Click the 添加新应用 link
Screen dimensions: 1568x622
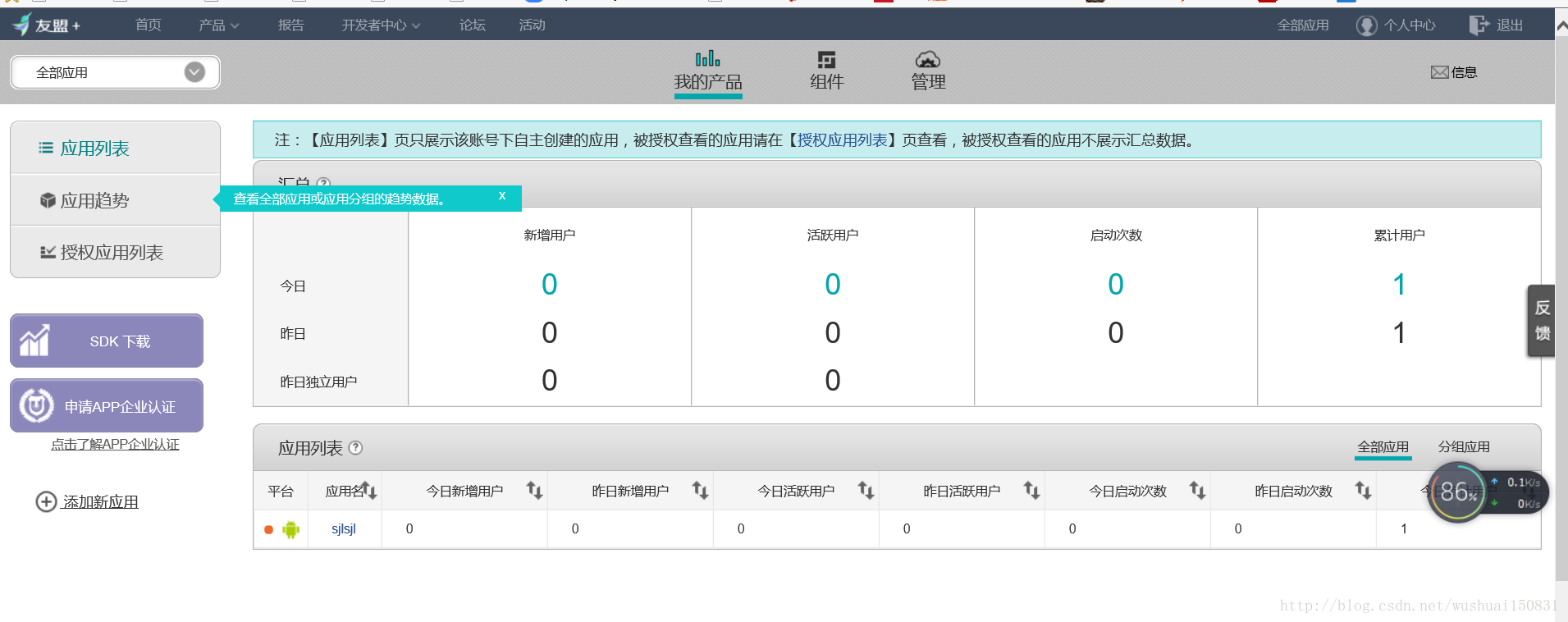(101, 501)
